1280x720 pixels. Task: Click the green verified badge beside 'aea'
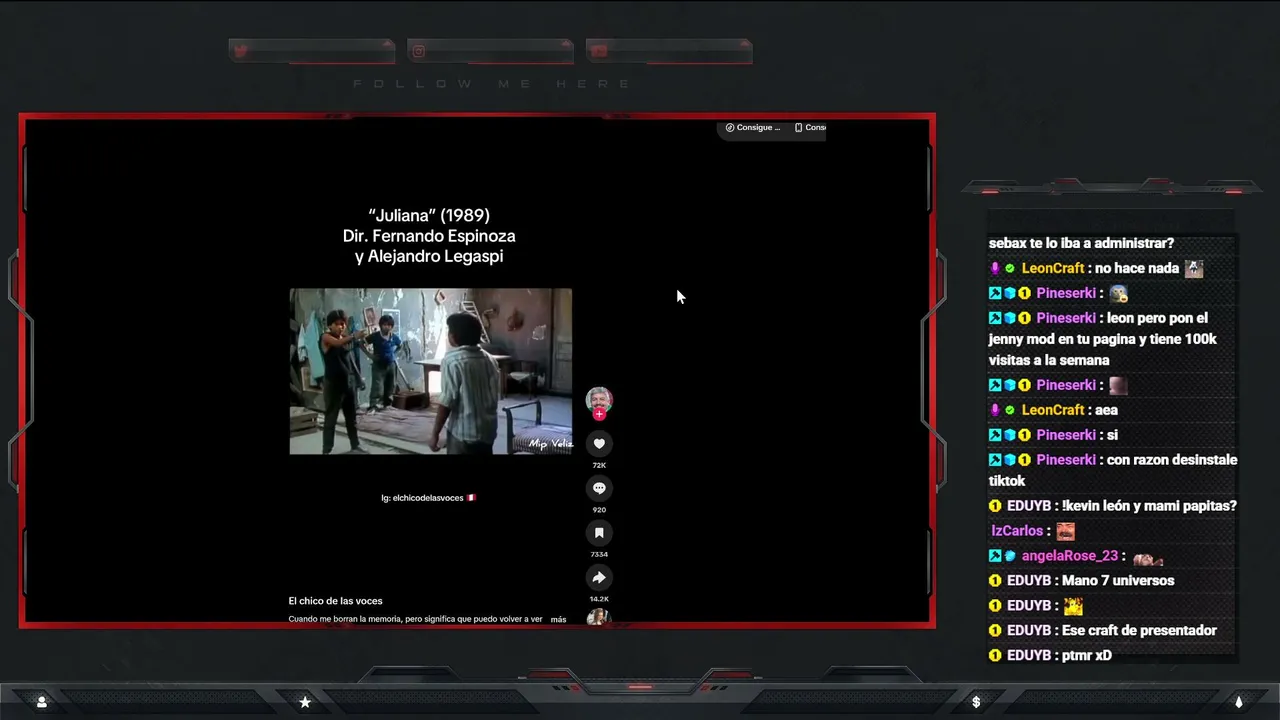[1010, 410]
